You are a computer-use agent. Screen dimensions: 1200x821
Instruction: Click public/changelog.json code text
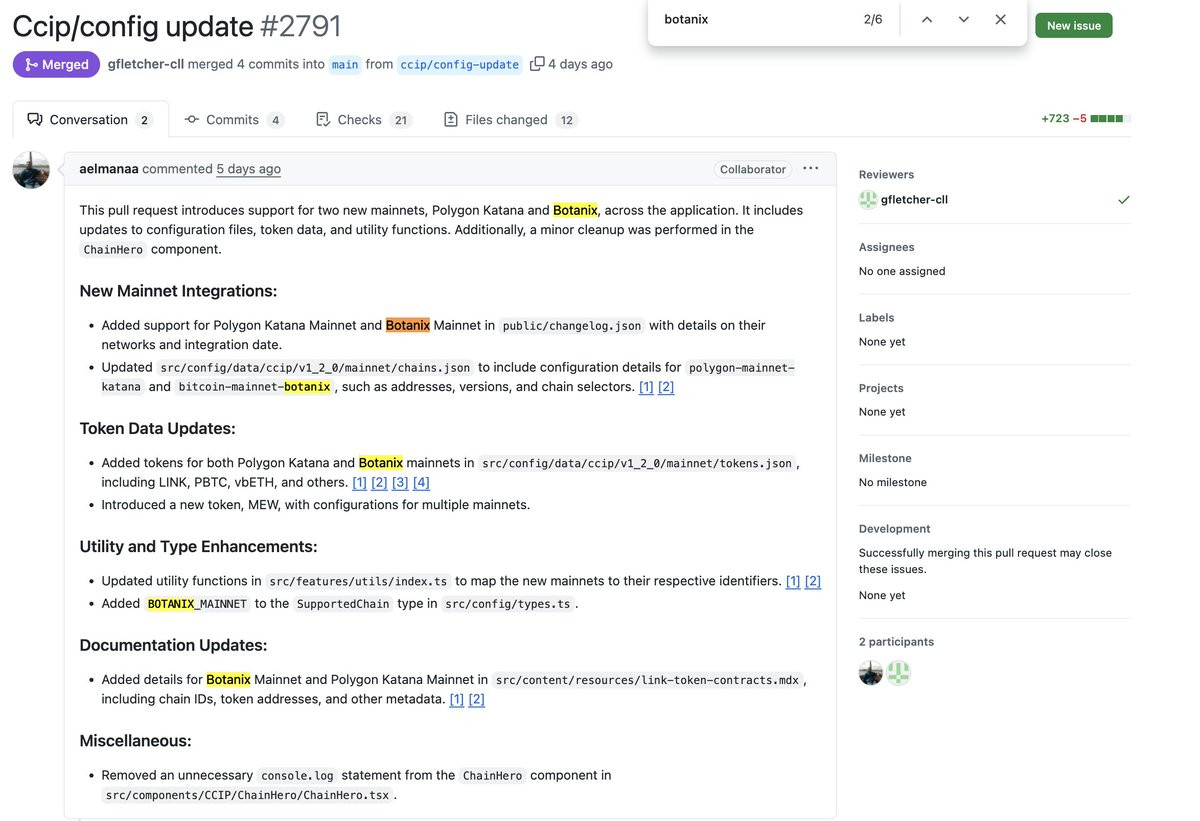572,326
